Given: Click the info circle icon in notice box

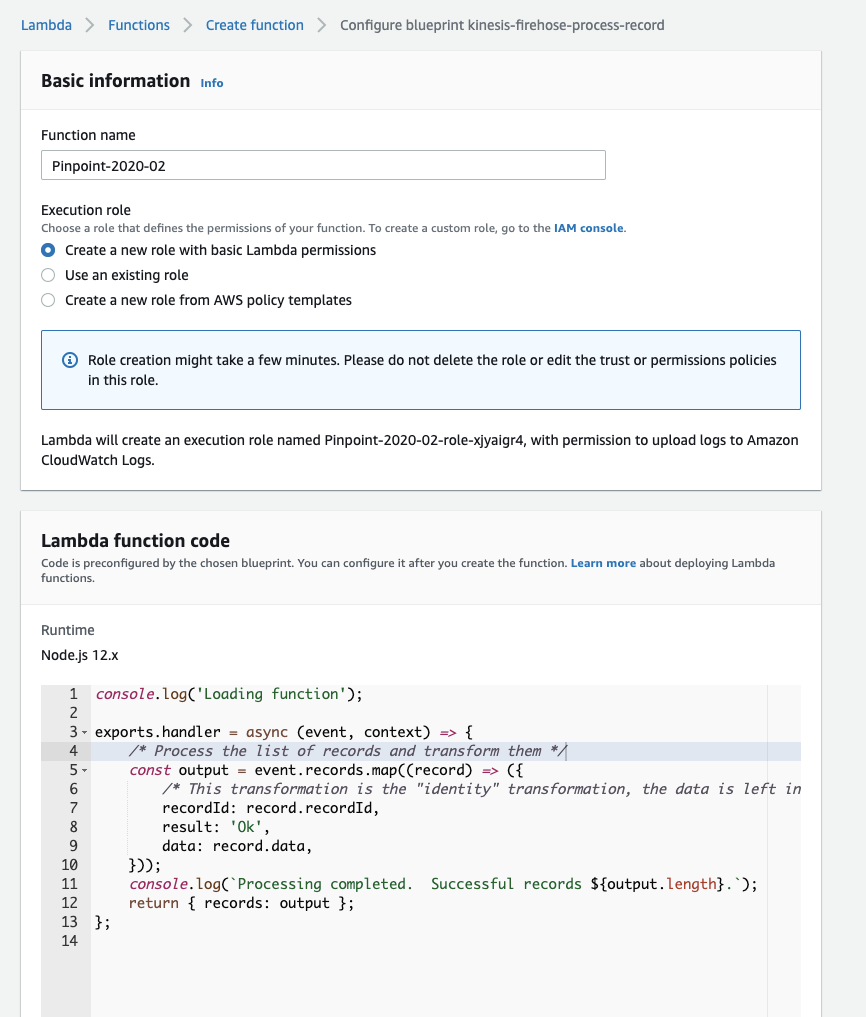Looking at the screenshot, I should (x=70, y=360).
